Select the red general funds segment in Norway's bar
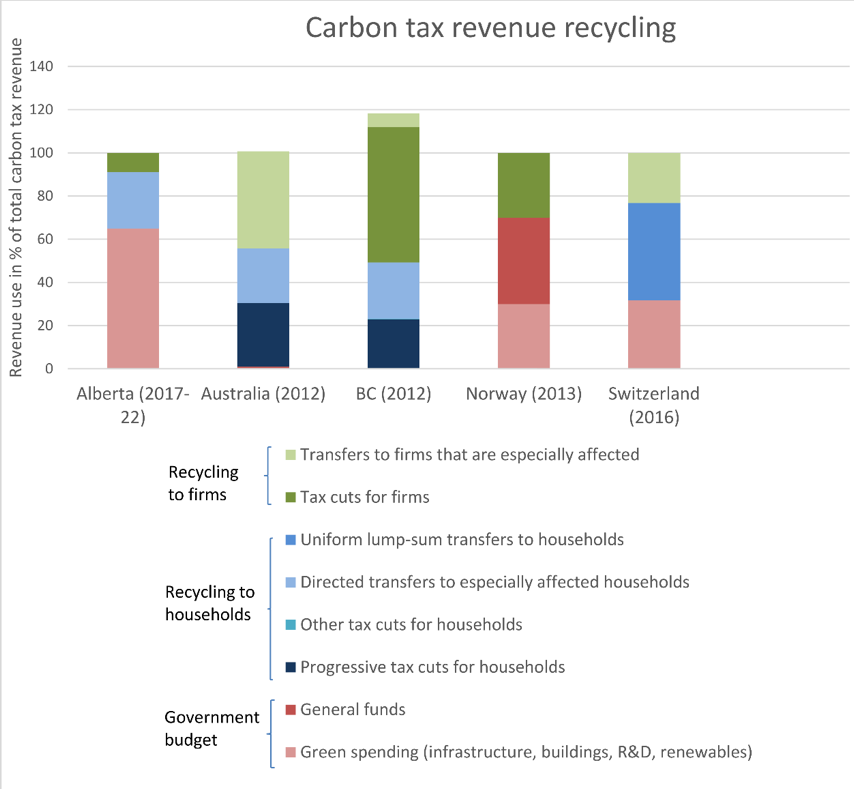Viewport: 854px width, 789px height. [524, 261]
